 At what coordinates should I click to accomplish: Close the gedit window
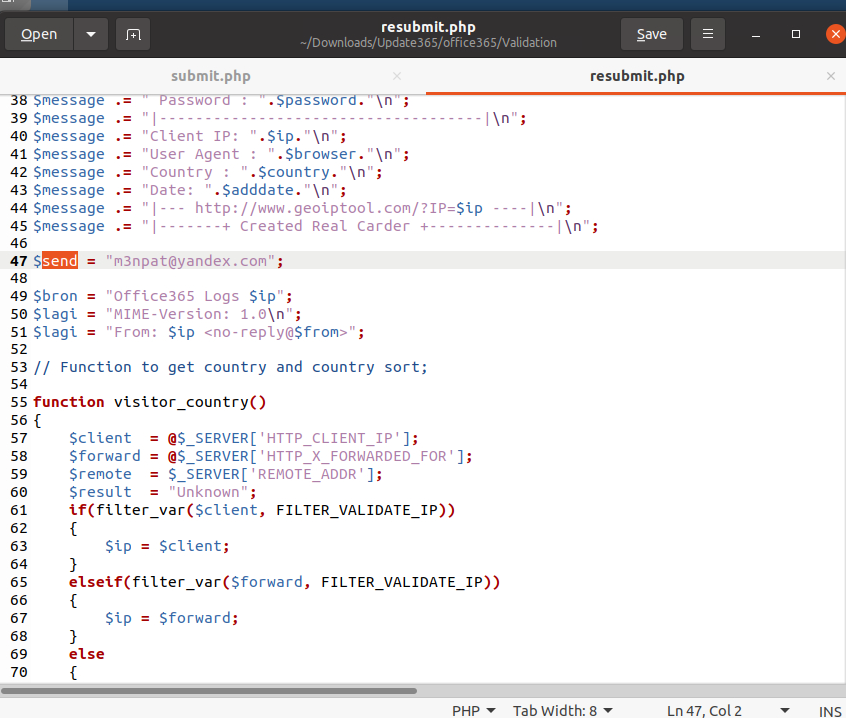(835, 34)
